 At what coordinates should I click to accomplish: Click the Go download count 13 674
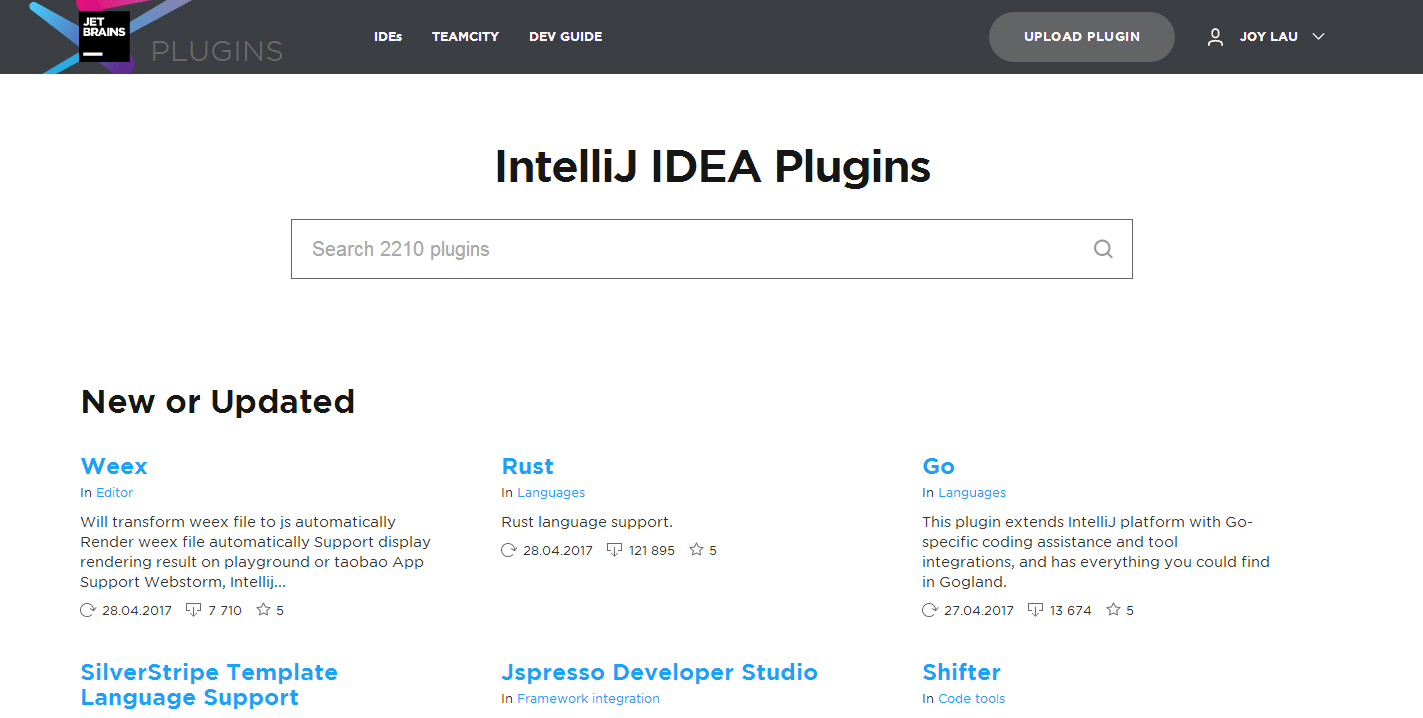(1071, 610)
